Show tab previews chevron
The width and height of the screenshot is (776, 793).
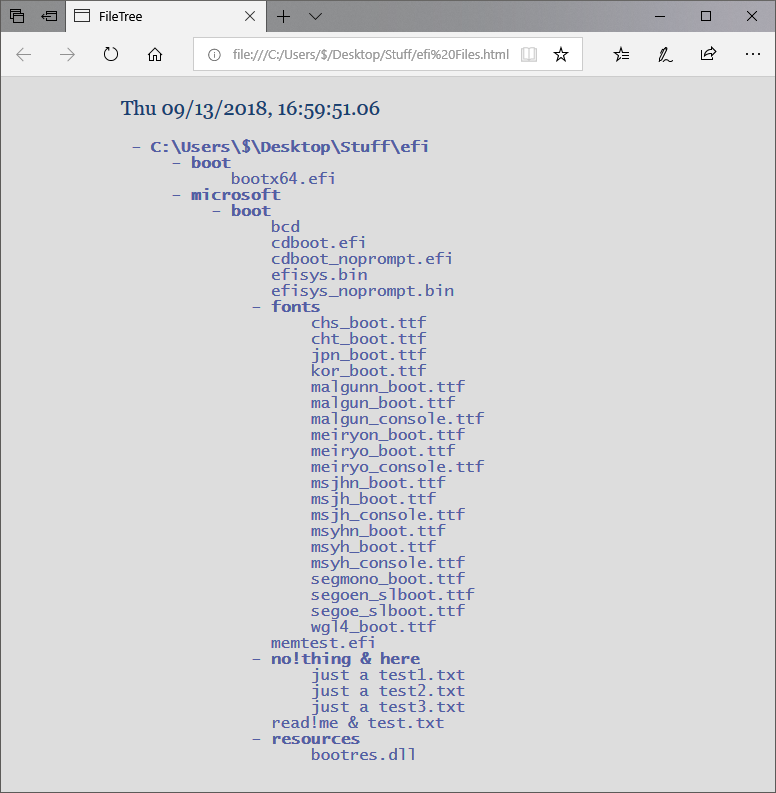tap(315, 17)
